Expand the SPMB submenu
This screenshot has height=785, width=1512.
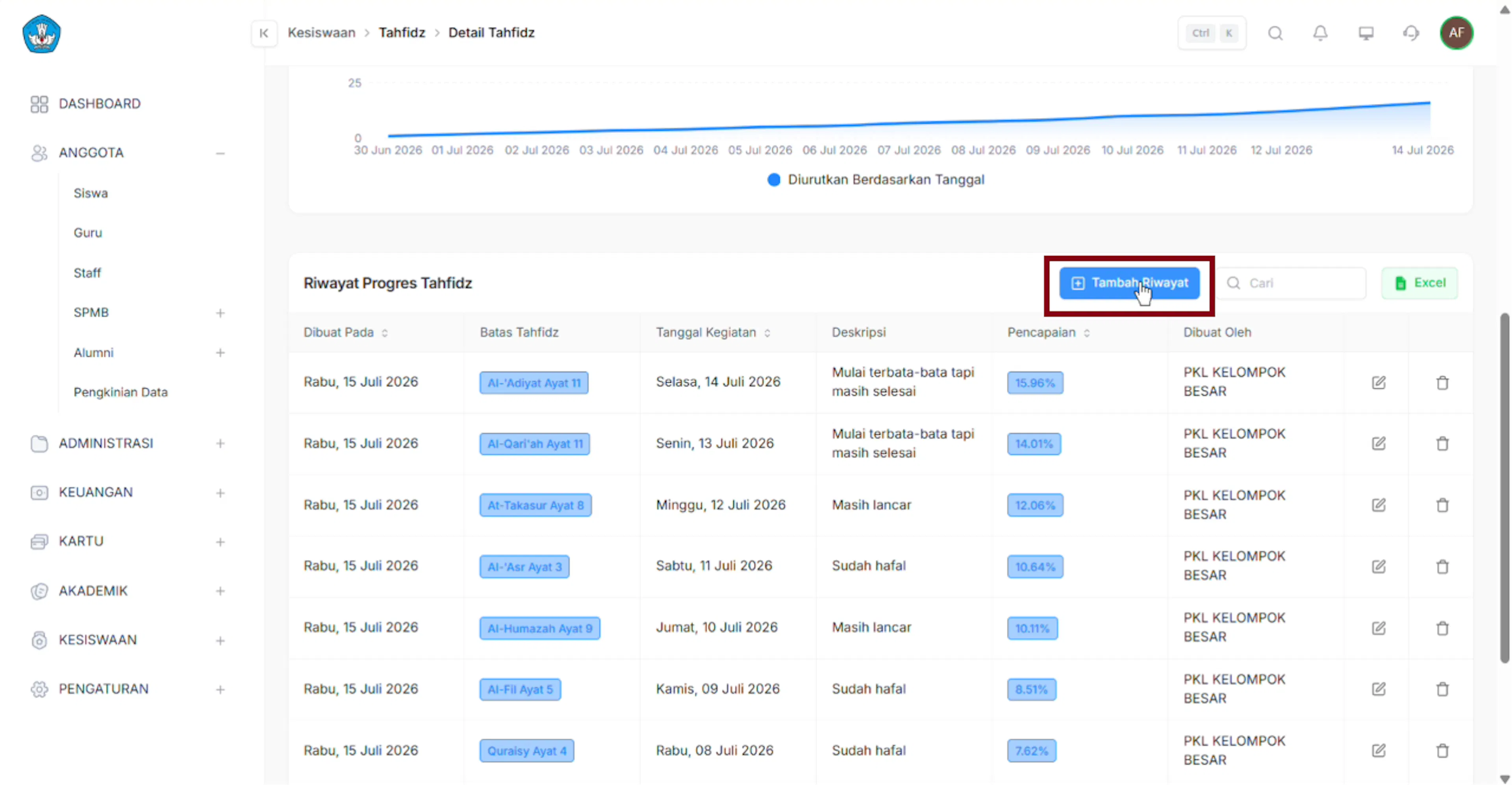coord(220,313)
